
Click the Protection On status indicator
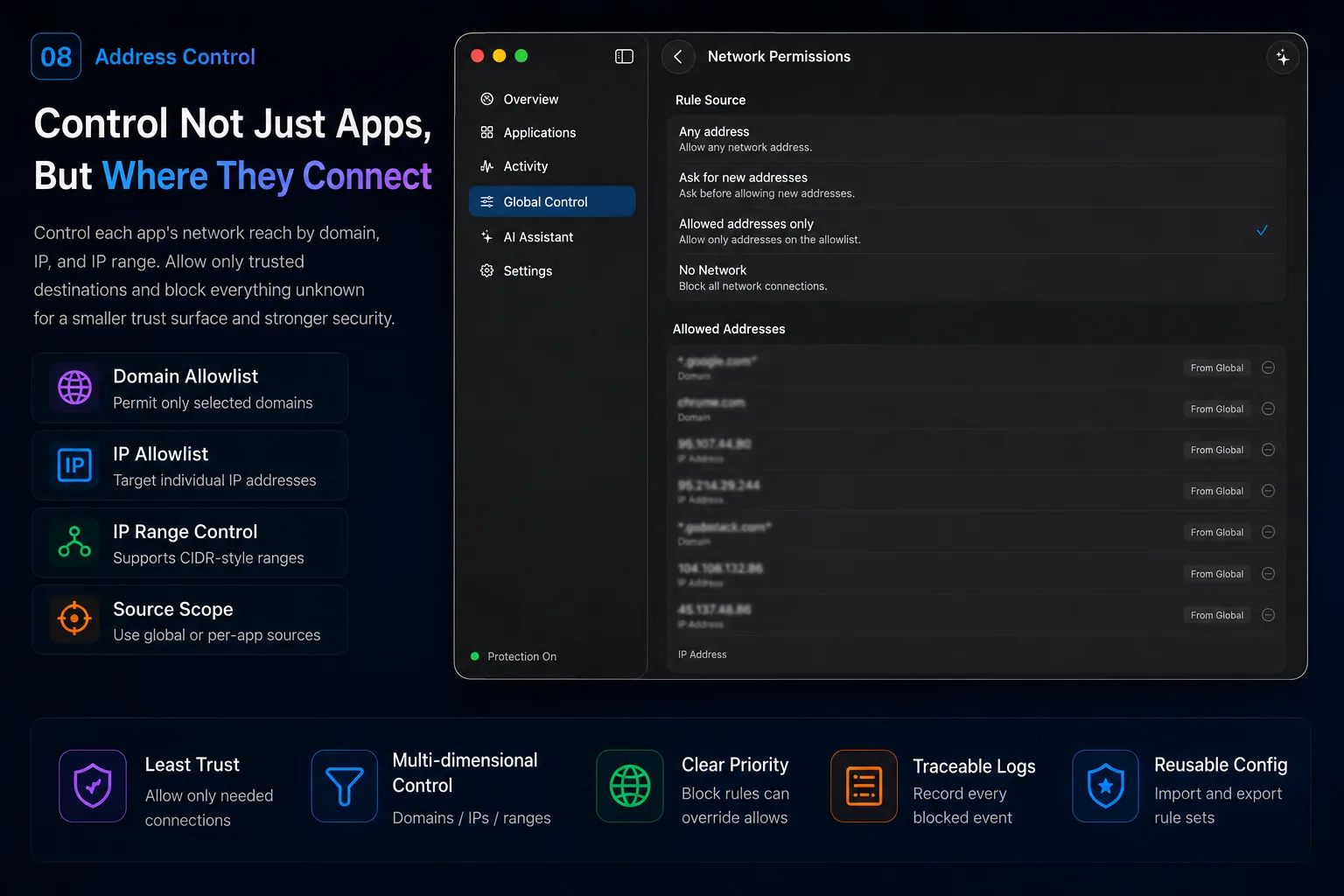(514, 656)
